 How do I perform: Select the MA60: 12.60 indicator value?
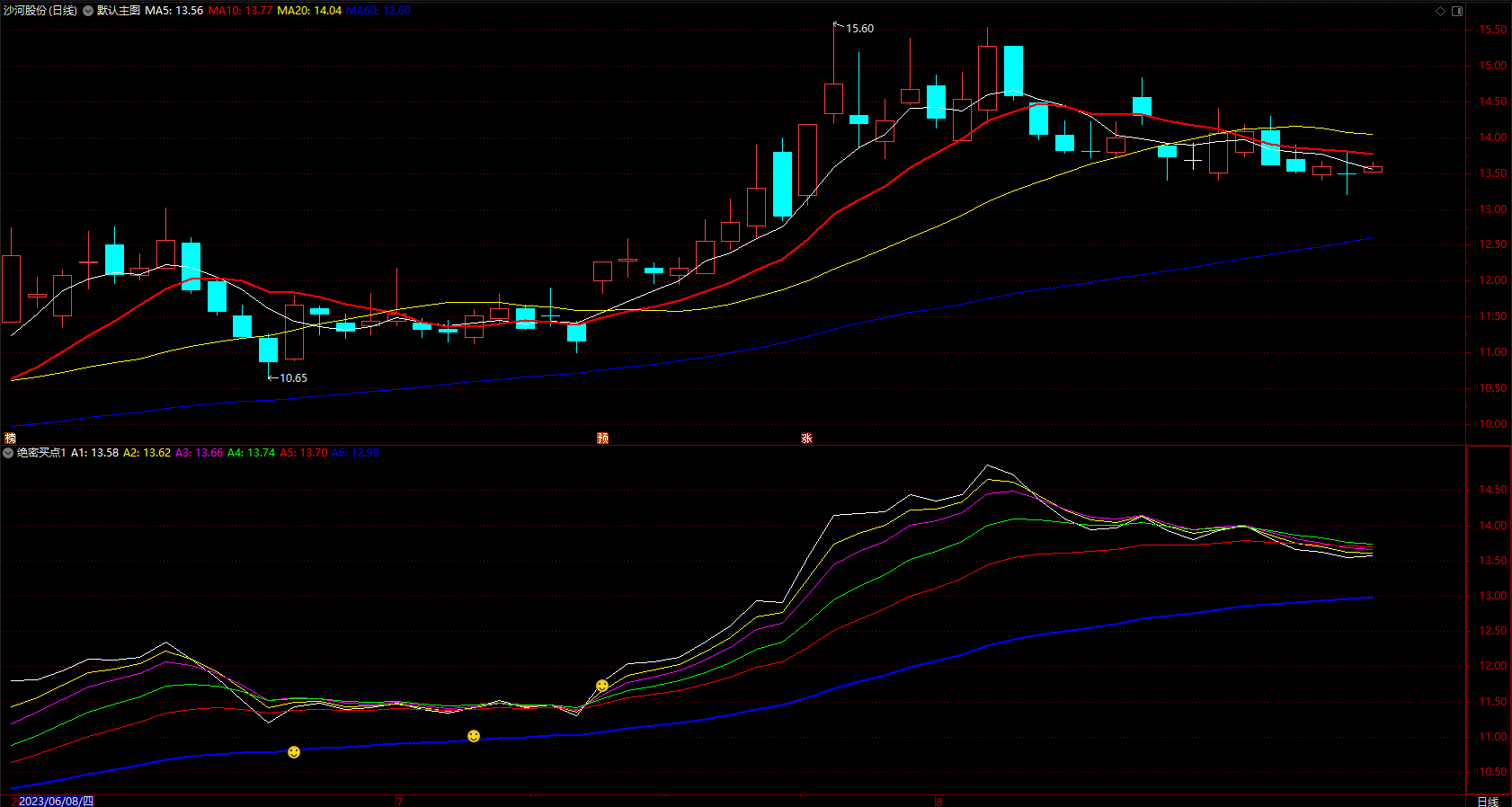[378, 11]
